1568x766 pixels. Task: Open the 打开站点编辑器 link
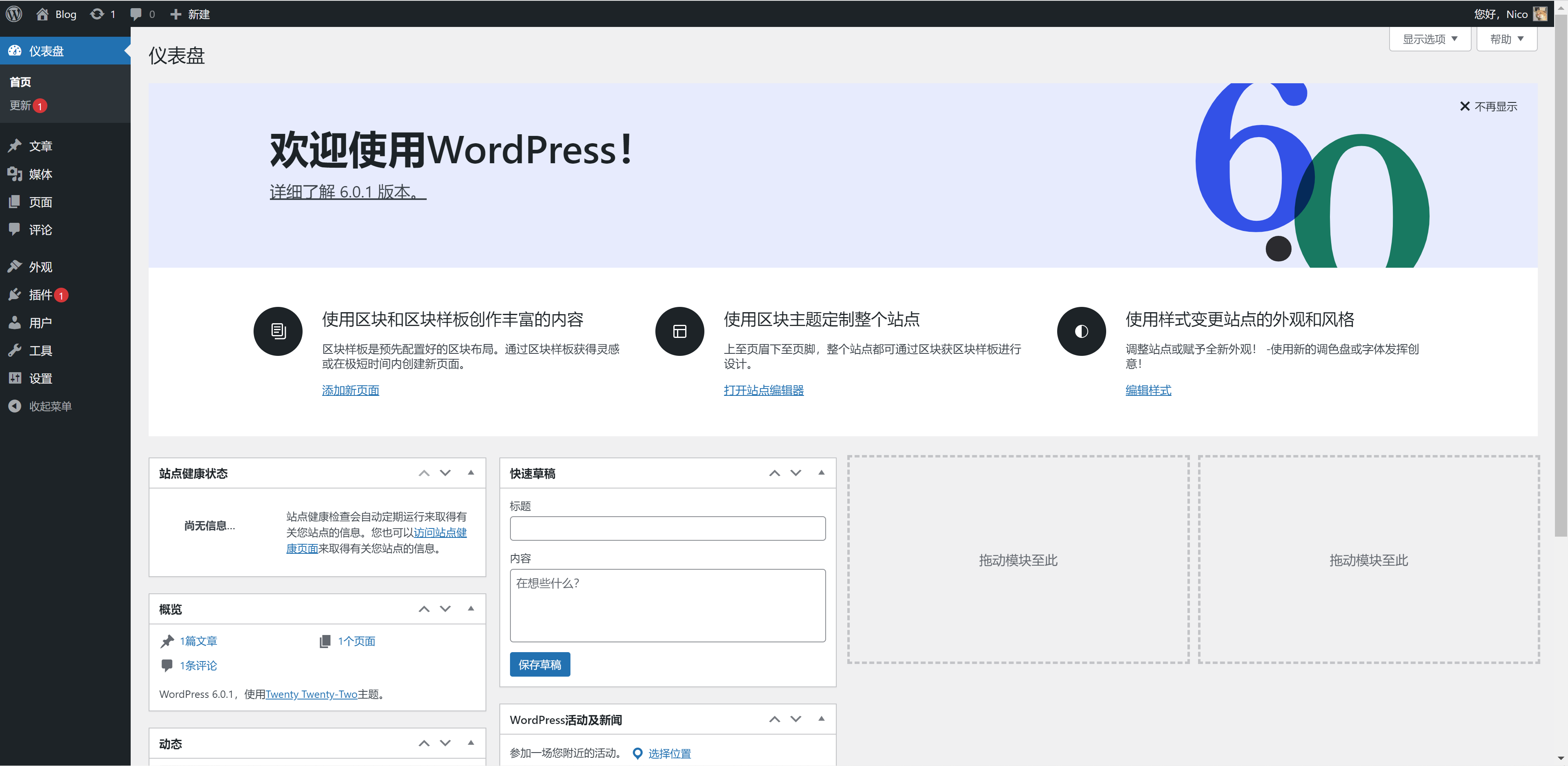pyautogui.click(x=763, y=390)
